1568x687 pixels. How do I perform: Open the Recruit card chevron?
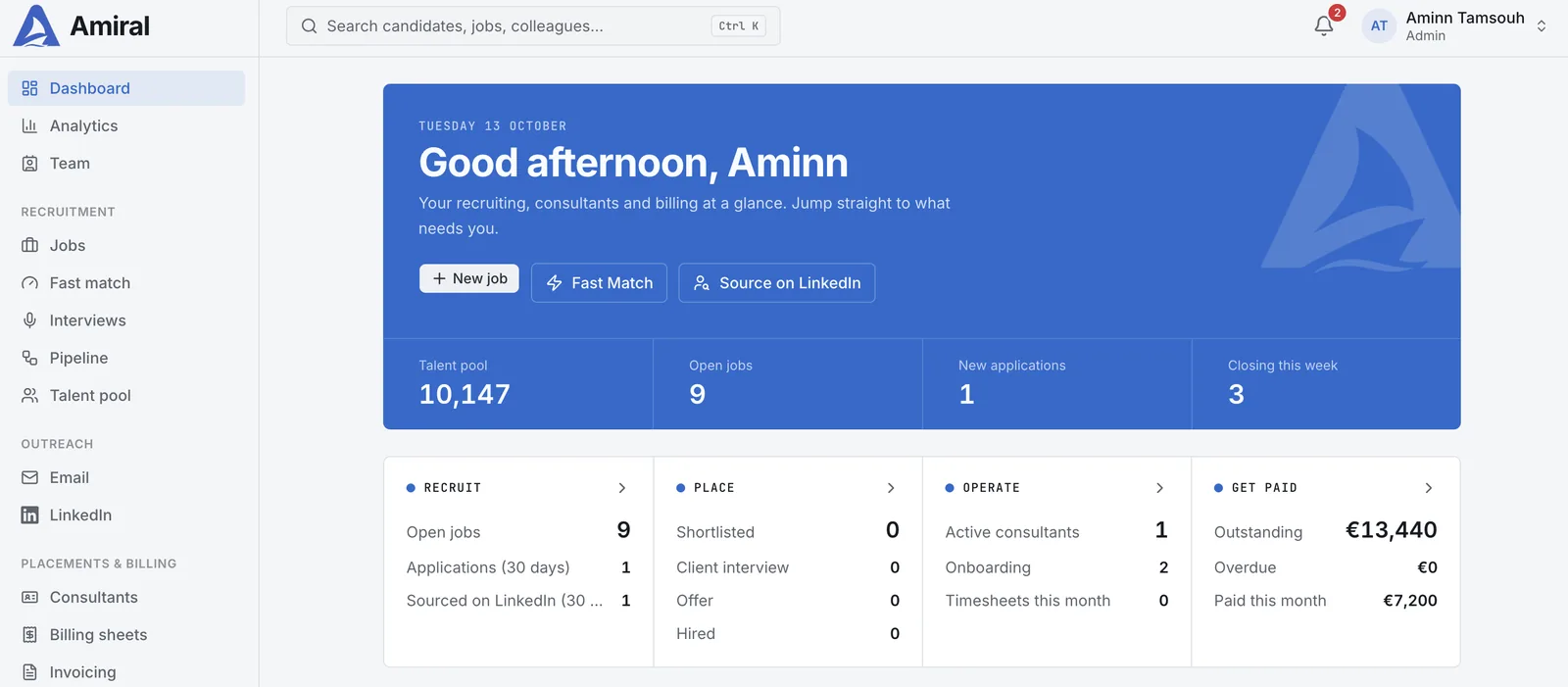pos(622,488)
